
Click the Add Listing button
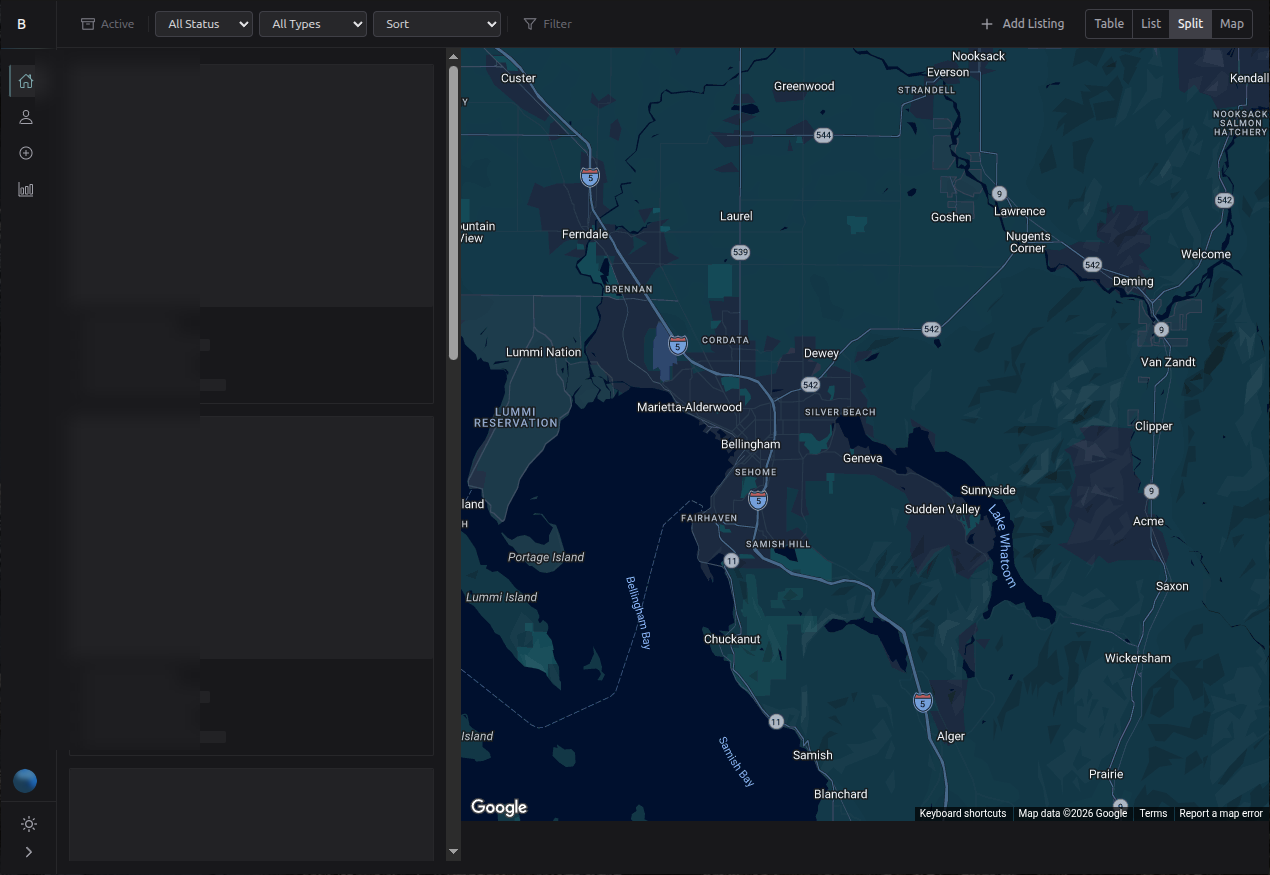pos(1022,24)
